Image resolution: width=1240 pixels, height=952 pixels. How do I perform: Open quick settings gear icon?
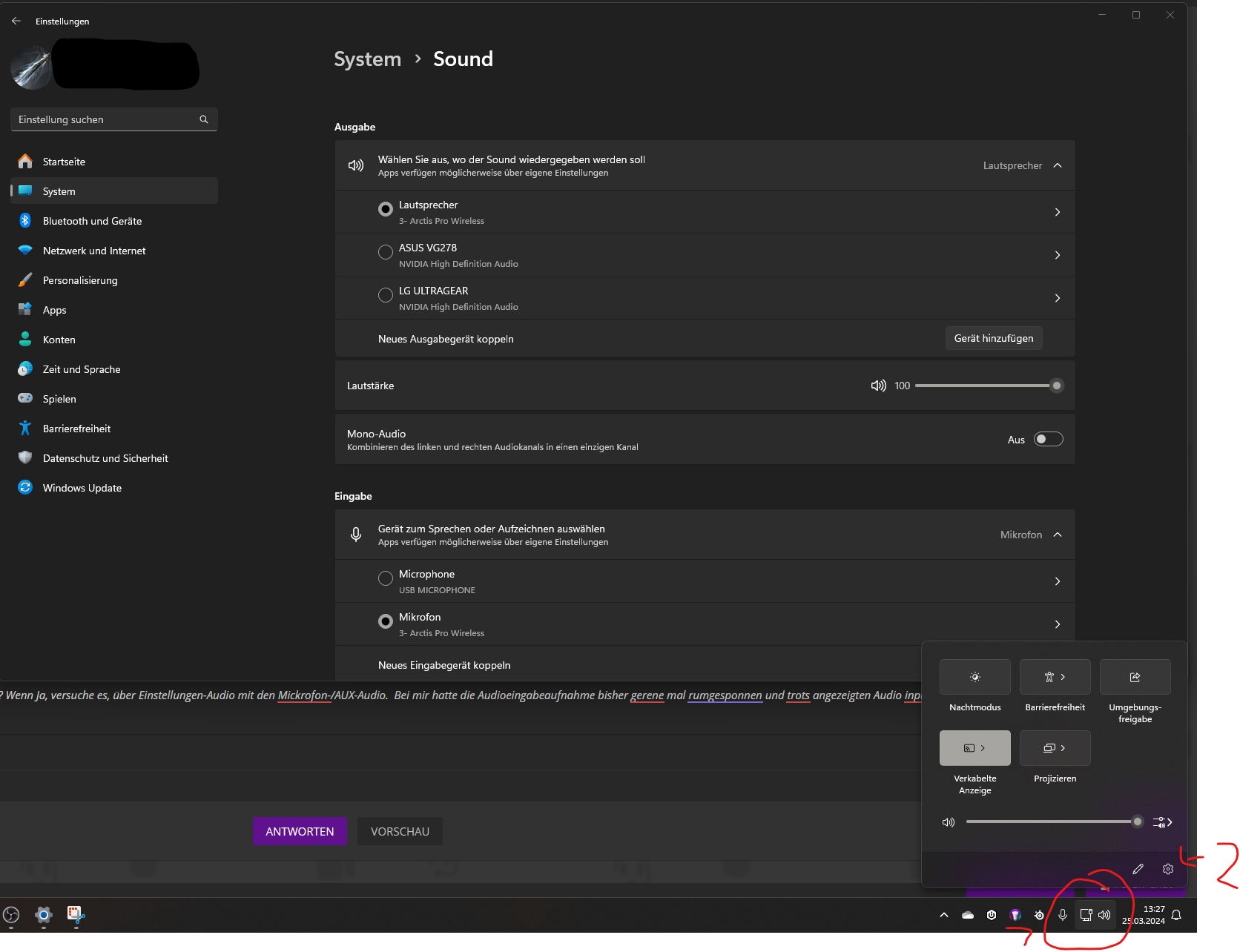[x=1168, y=869]
